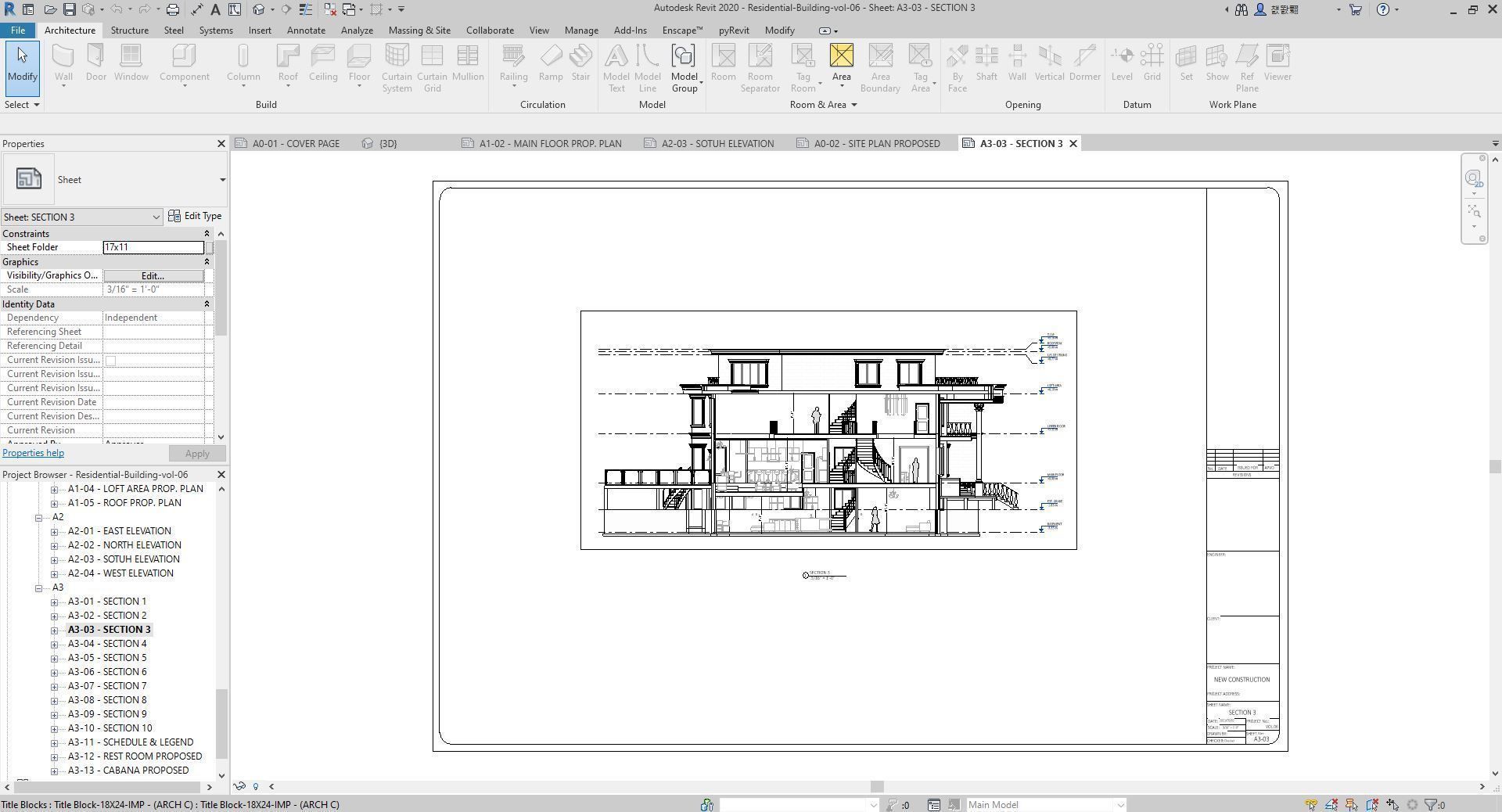The image size is (1502, 812).
Task: Close the Properties palette
Action: [221, 144]
